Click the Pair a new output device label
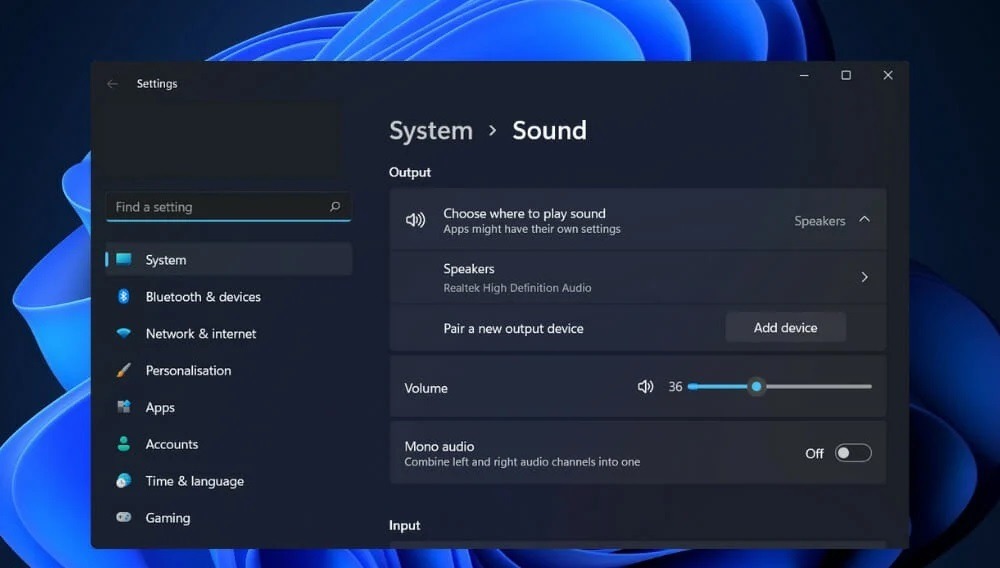The width and height of the screenshot is (1000, 568). tap(513, 328)
